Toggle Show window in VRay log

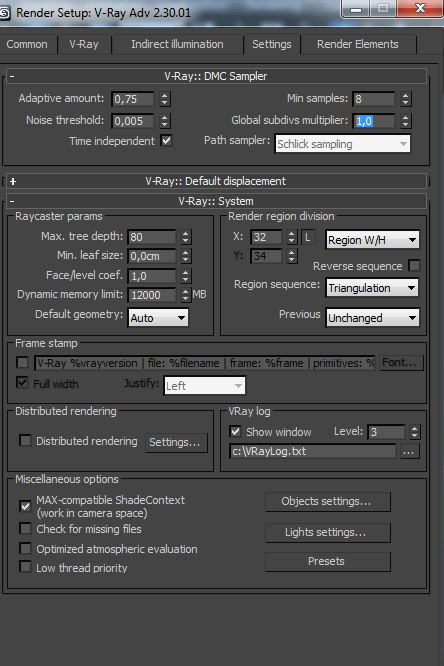click(235, 432)
